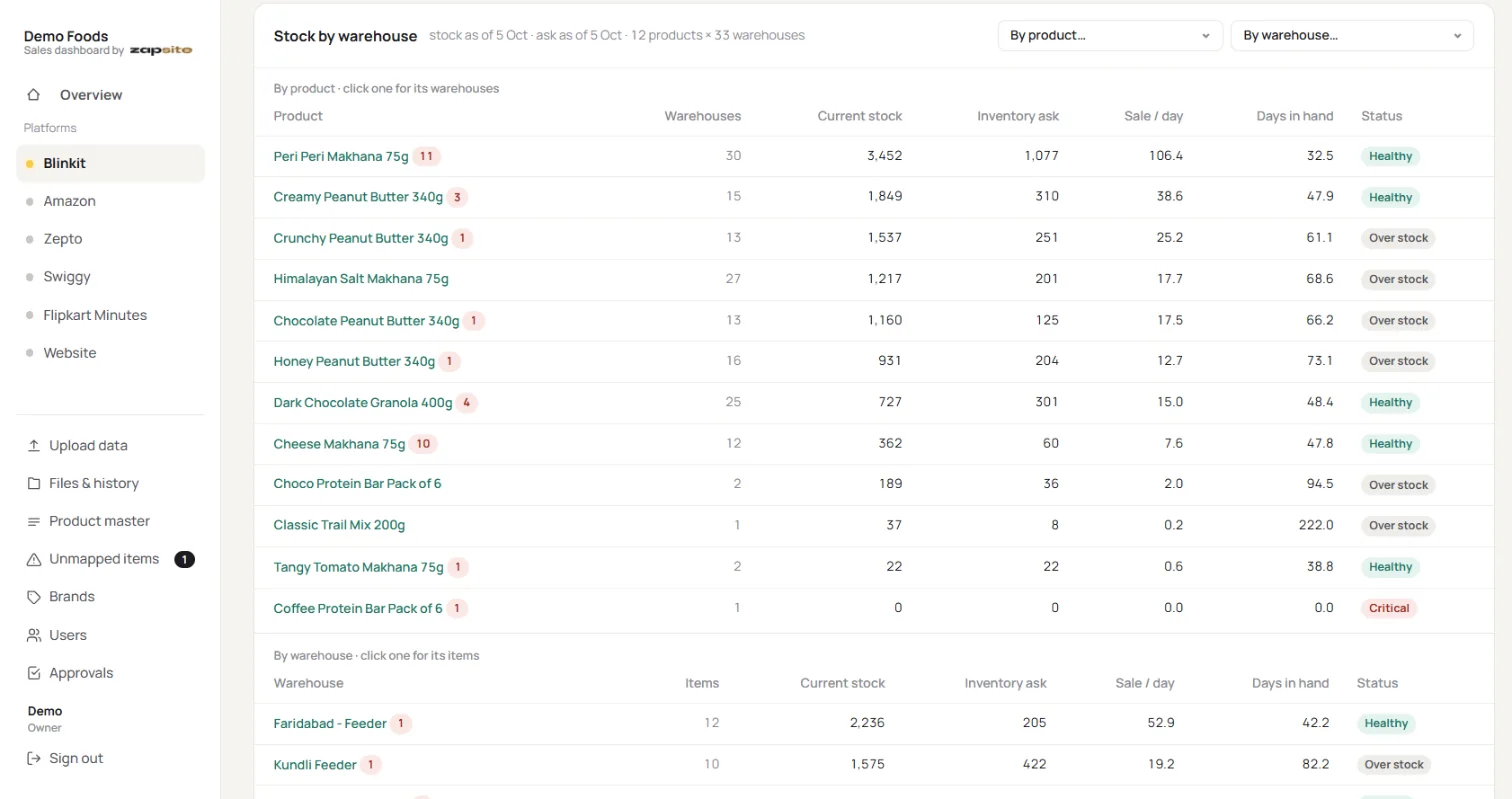Viewport: 1512px width, 799px height.
Task: Click the Unmapped items warning icon
Action: coord(34,559)
